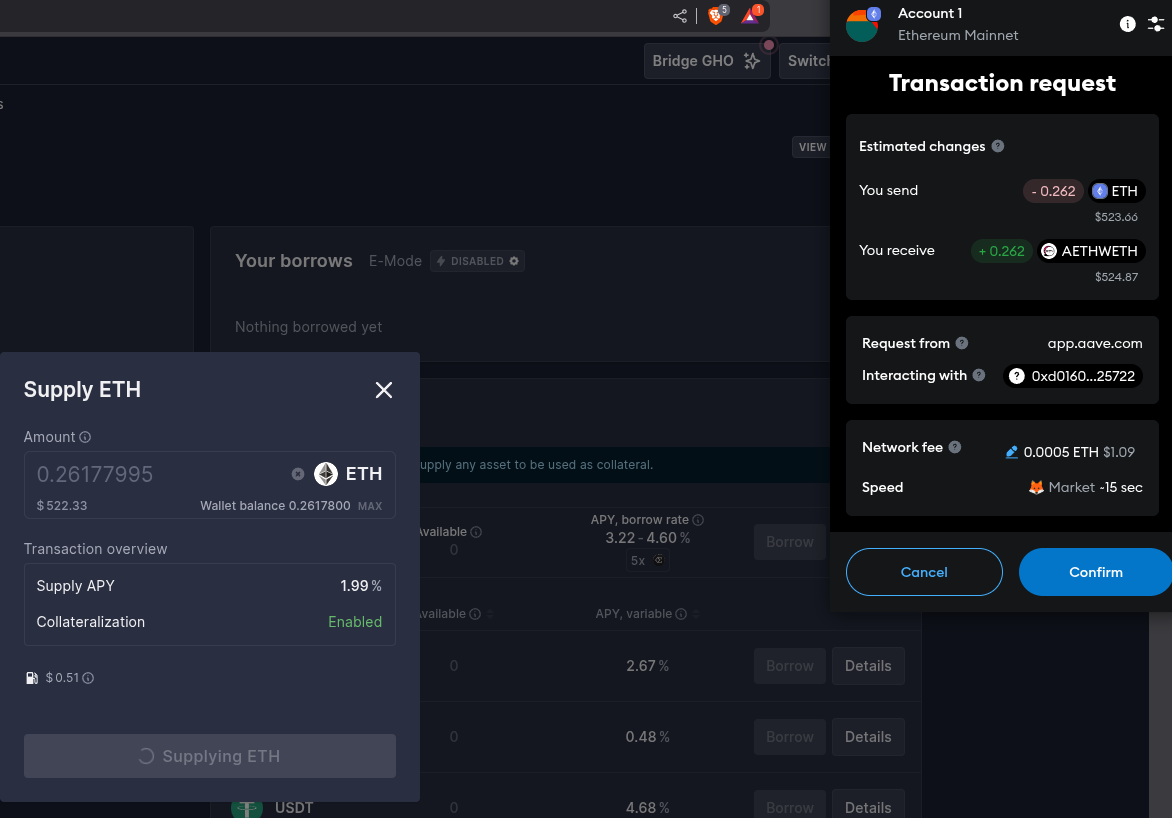This screenshot has width=1172, height=818.
Task: Click the amount input 0.26177995
Action: (x=95, y=474)
